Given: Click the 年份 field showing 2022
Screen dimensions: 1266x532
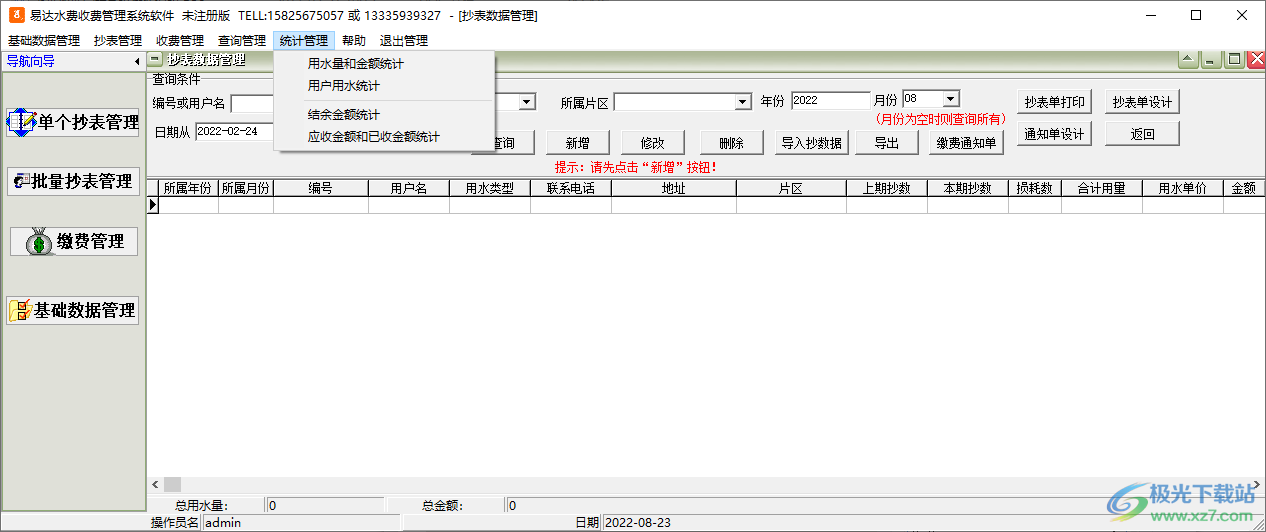Looking at the screenshot, I should coord(831,100).
